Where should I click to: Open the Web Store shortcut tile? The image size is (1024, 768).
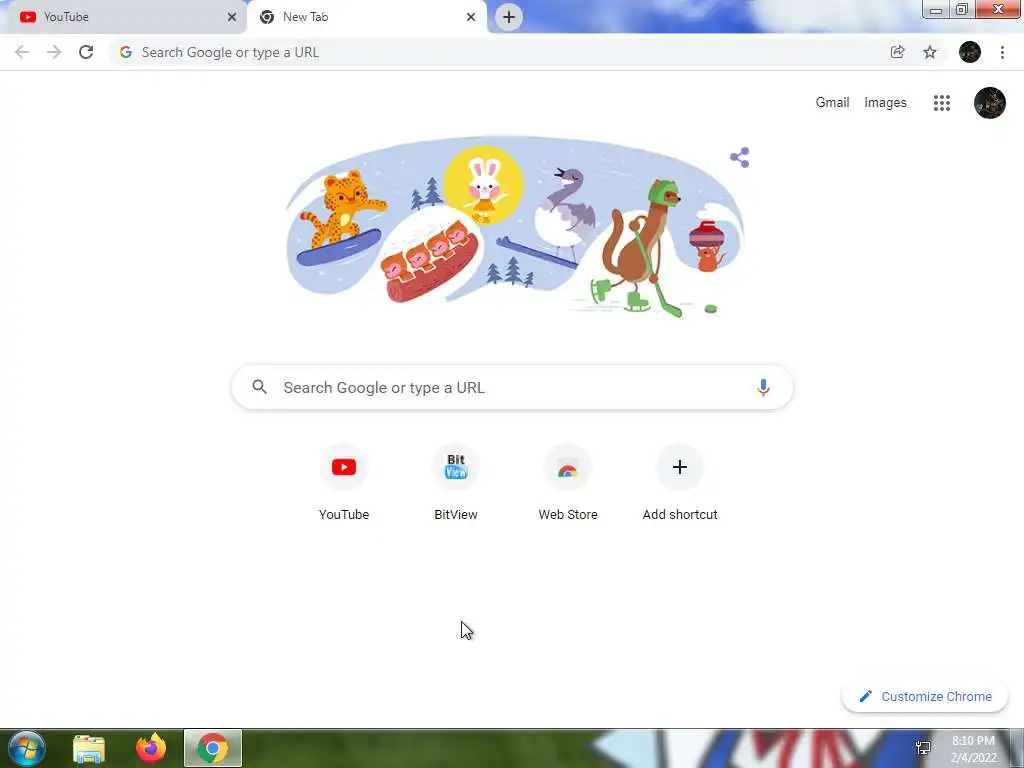(568, 483)
